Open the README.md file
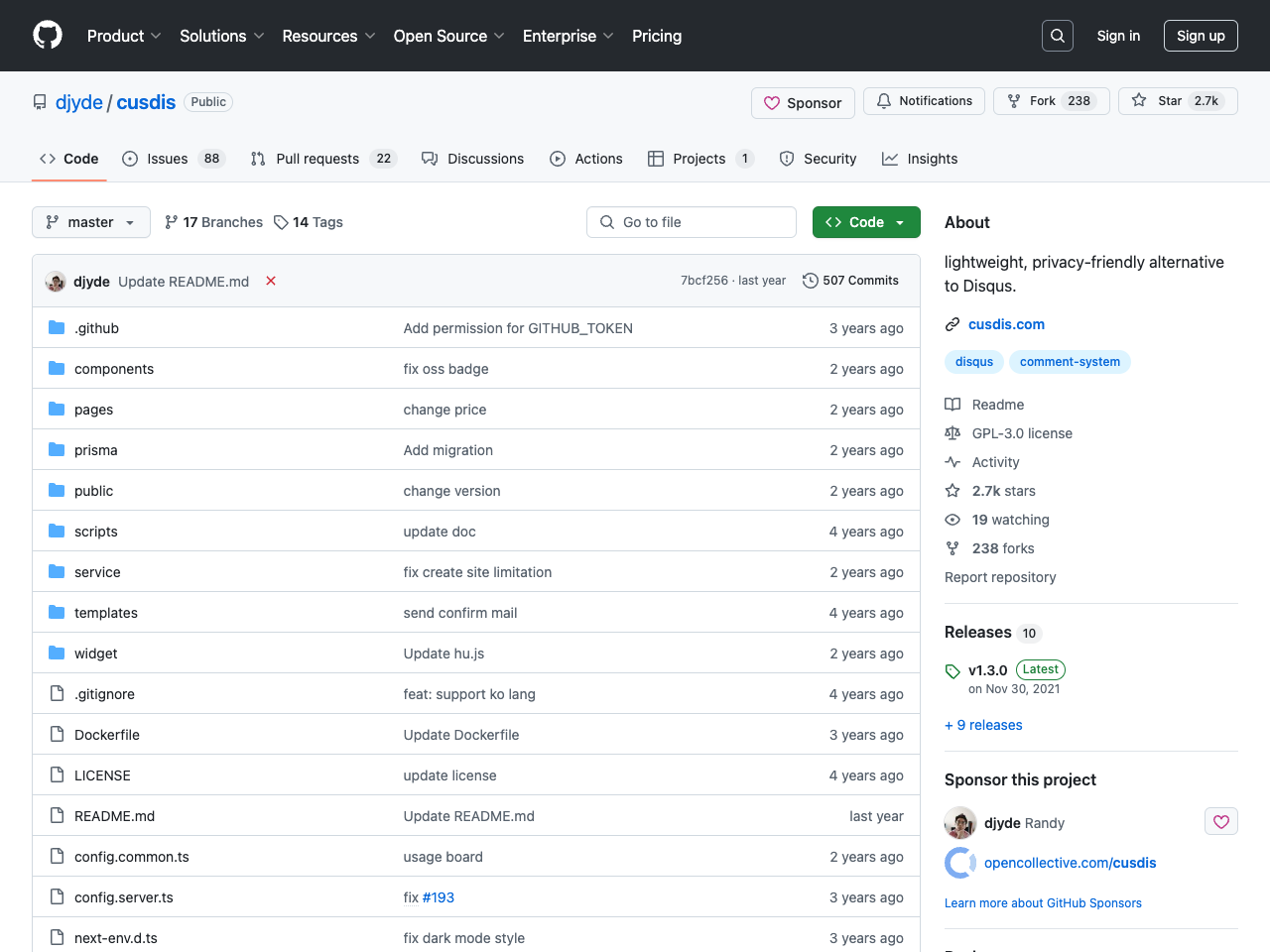The width and height of the screenshot is (1270, 952). coord(115,816)
